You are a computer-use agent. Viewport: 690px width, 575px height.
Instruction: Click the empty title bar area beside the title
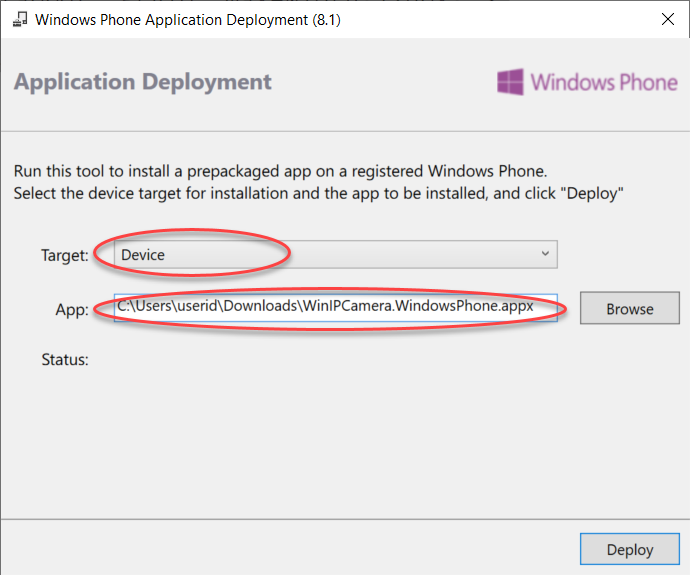click(497, 19)
